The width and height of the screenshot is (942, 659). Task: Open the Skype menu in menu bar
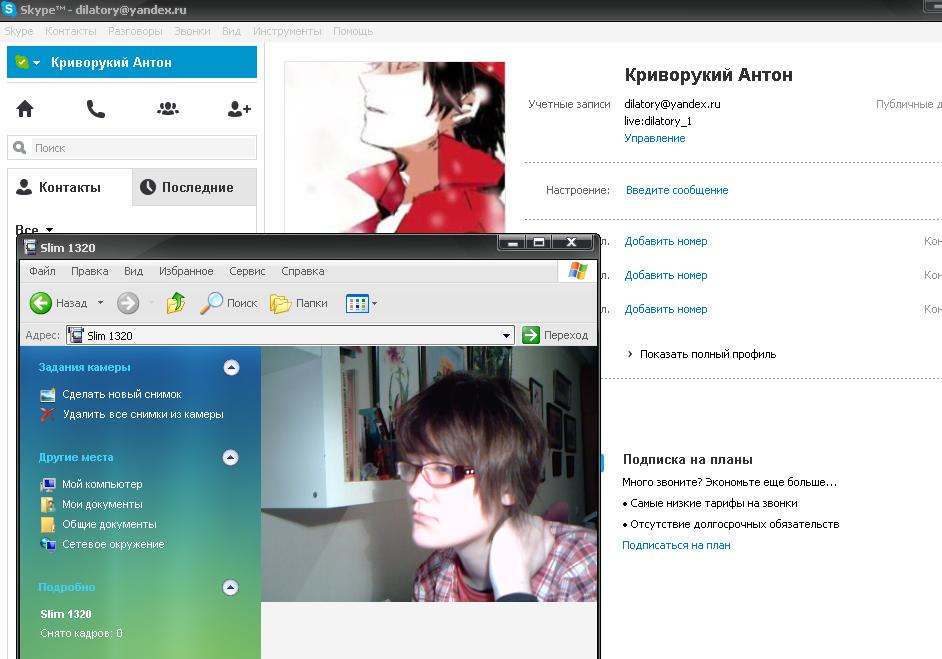coord(19,31)
